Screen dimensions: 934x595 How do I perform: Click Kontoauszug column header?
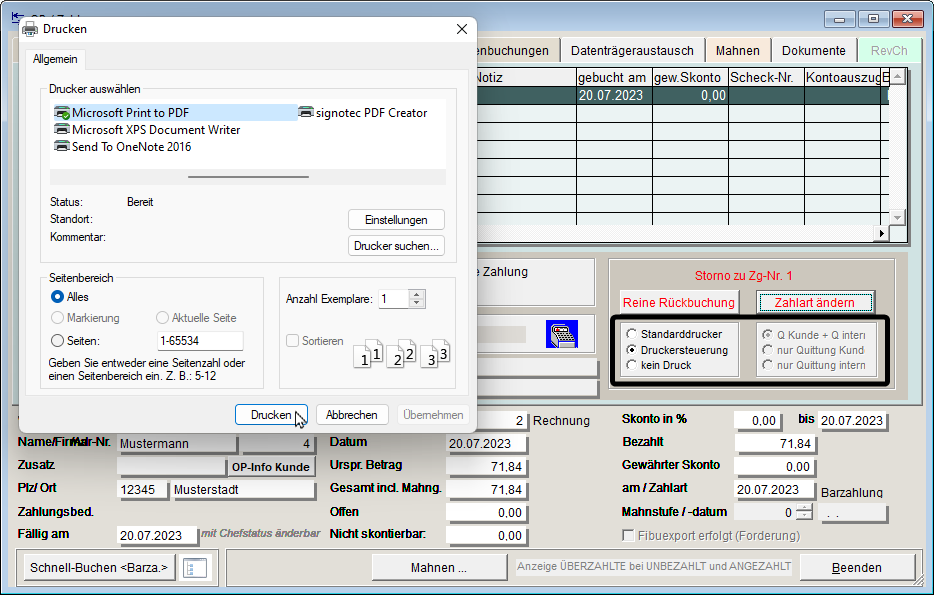pos(843,77)
